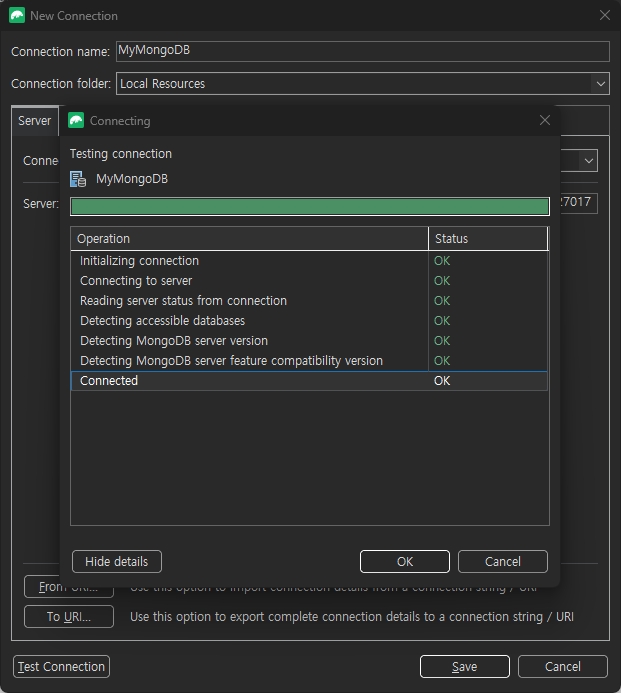
Task: Click the MyMongoDB server database icon
Action: pyautogui.click(x=78, y=179)
